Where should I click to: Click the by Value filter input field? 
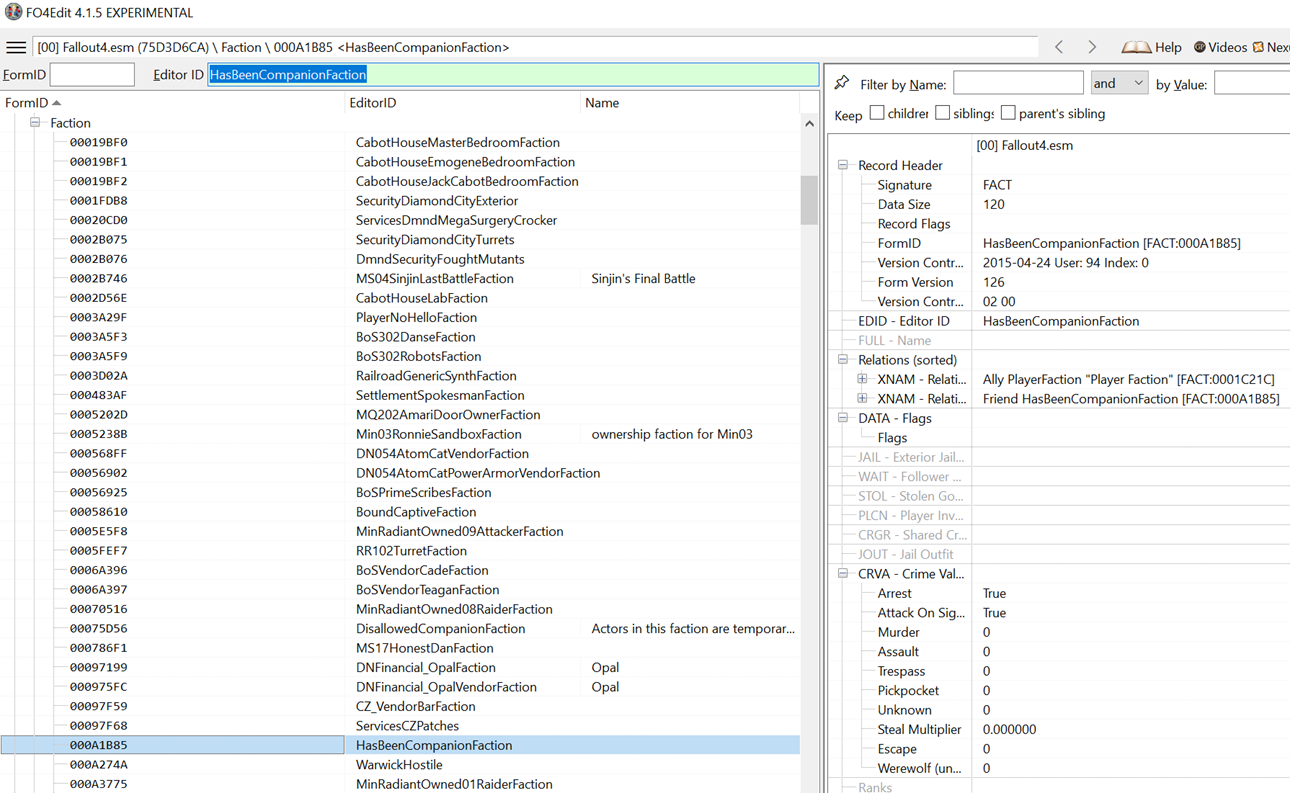coord(1252,83)
